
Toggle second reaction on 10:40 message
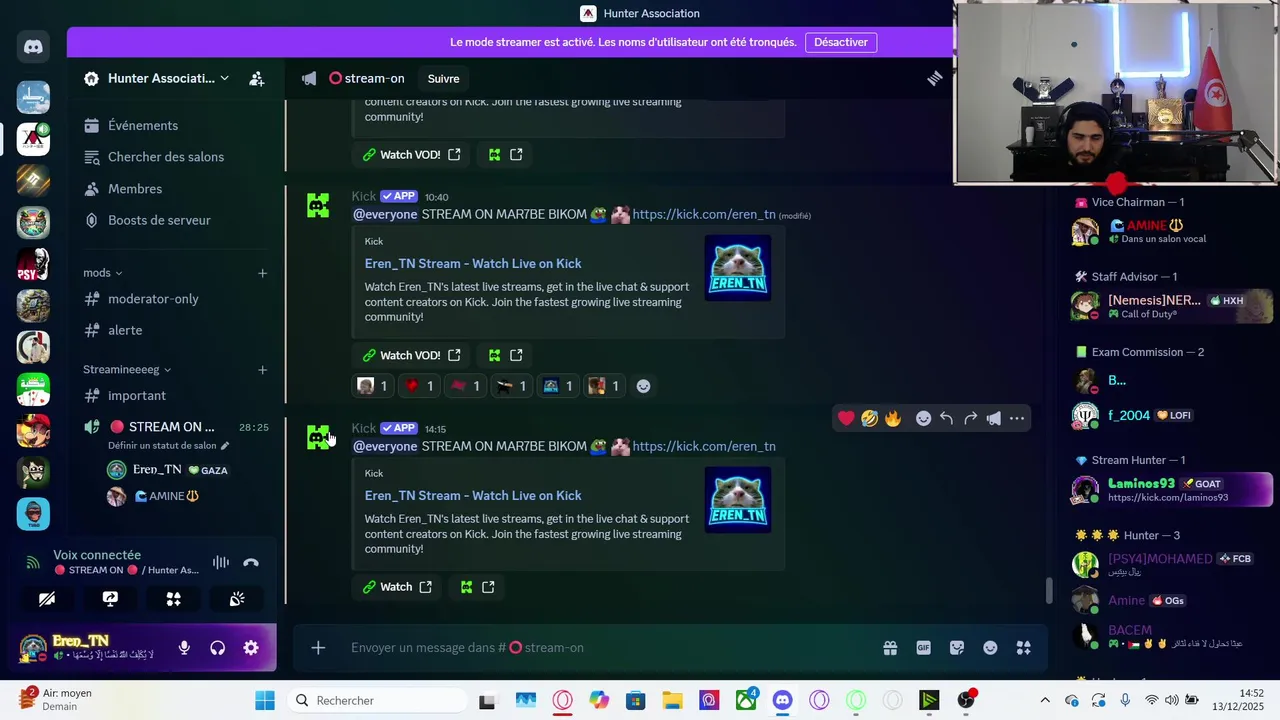click(419, 386)
